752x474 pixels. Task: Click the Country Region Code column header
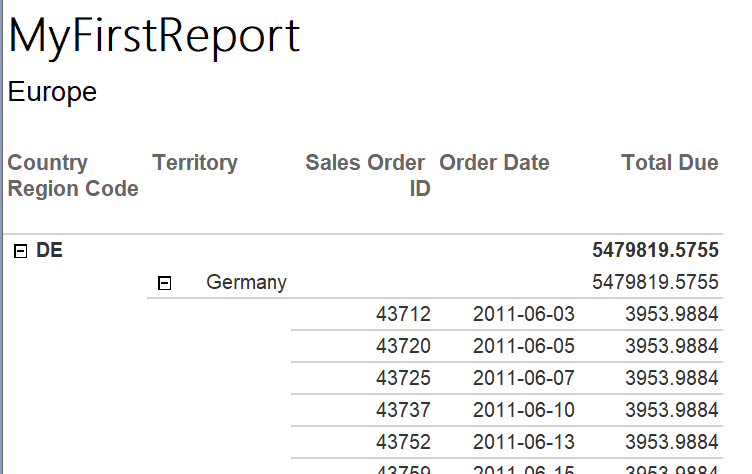(73, 176)
